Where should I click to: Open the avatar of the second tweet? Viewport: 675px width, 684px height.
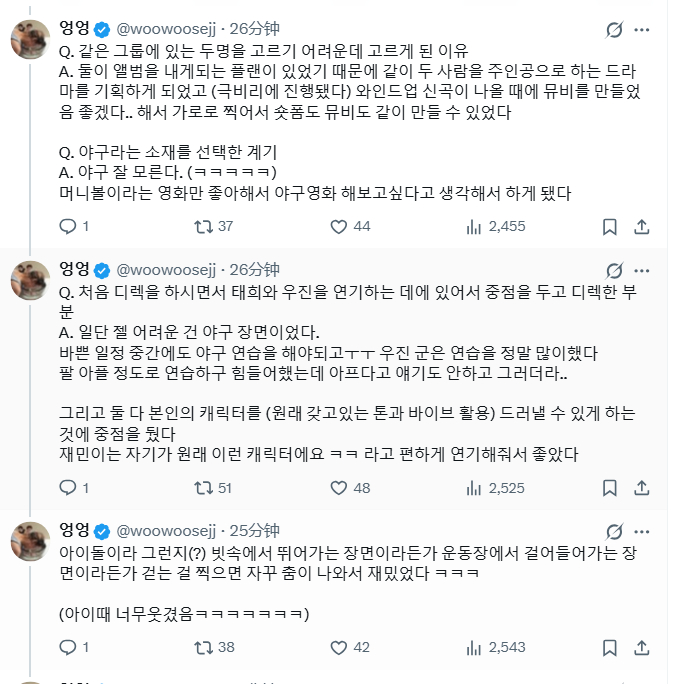[30, 280]
